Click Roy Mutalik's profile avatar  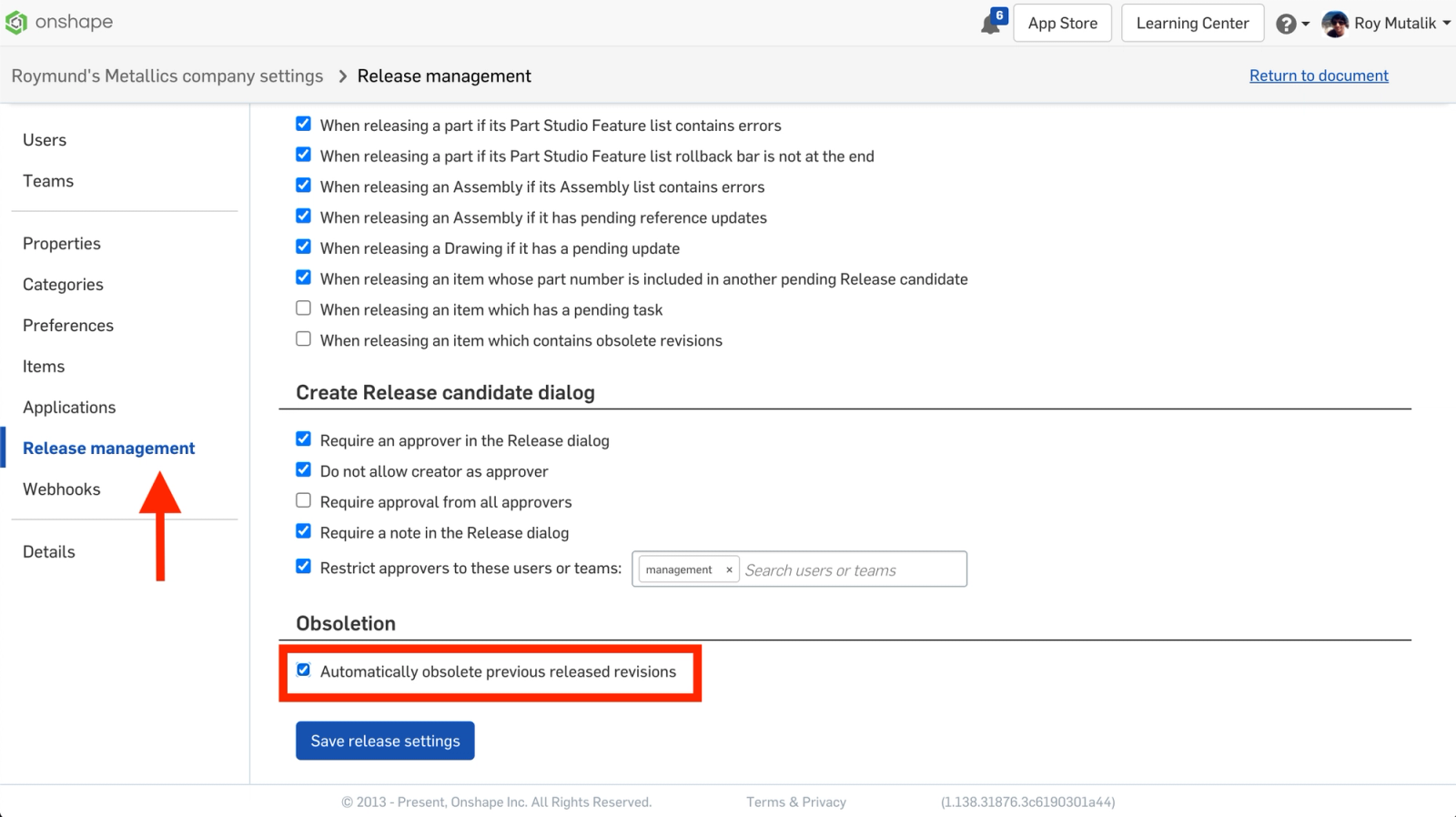pyautogui.click(x=1335, y=24)
